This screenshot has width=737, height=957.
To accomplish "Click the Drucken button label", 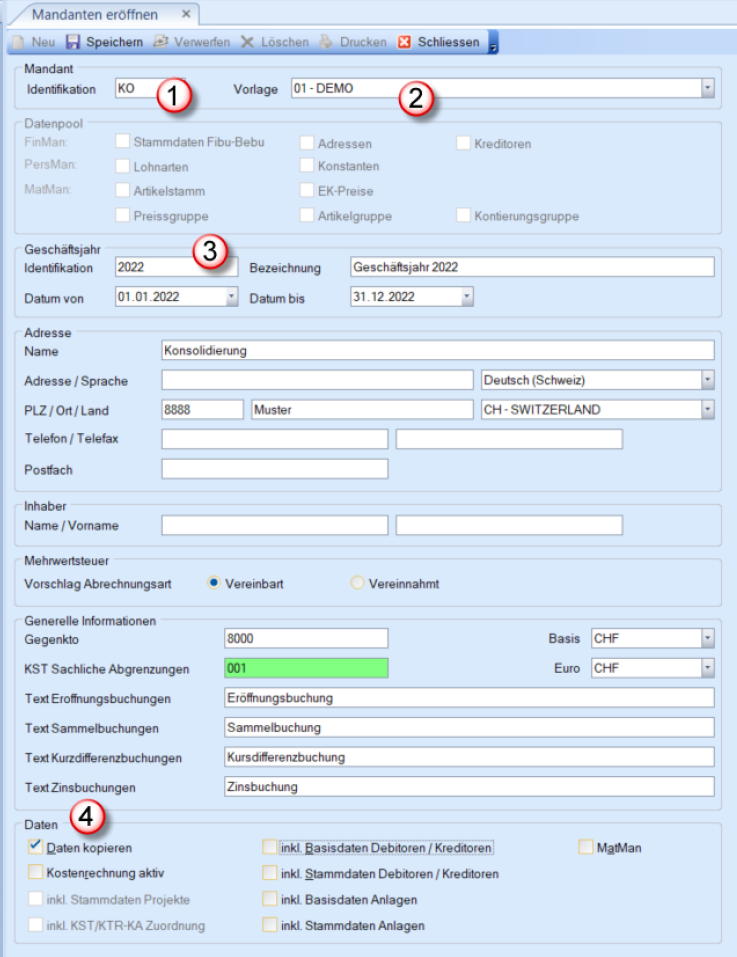I will pyautogui.click(x=363, y=42).
